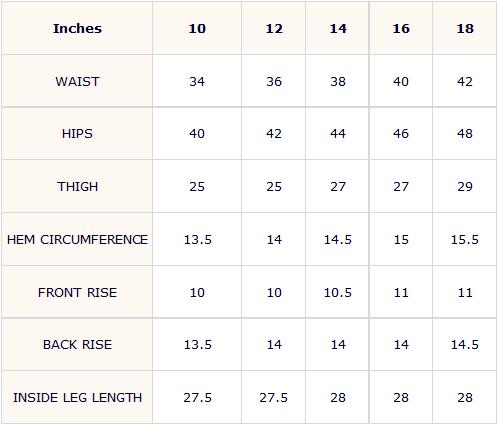Click the HIPS row label
The image size is (500, 427).
point(77,134)
